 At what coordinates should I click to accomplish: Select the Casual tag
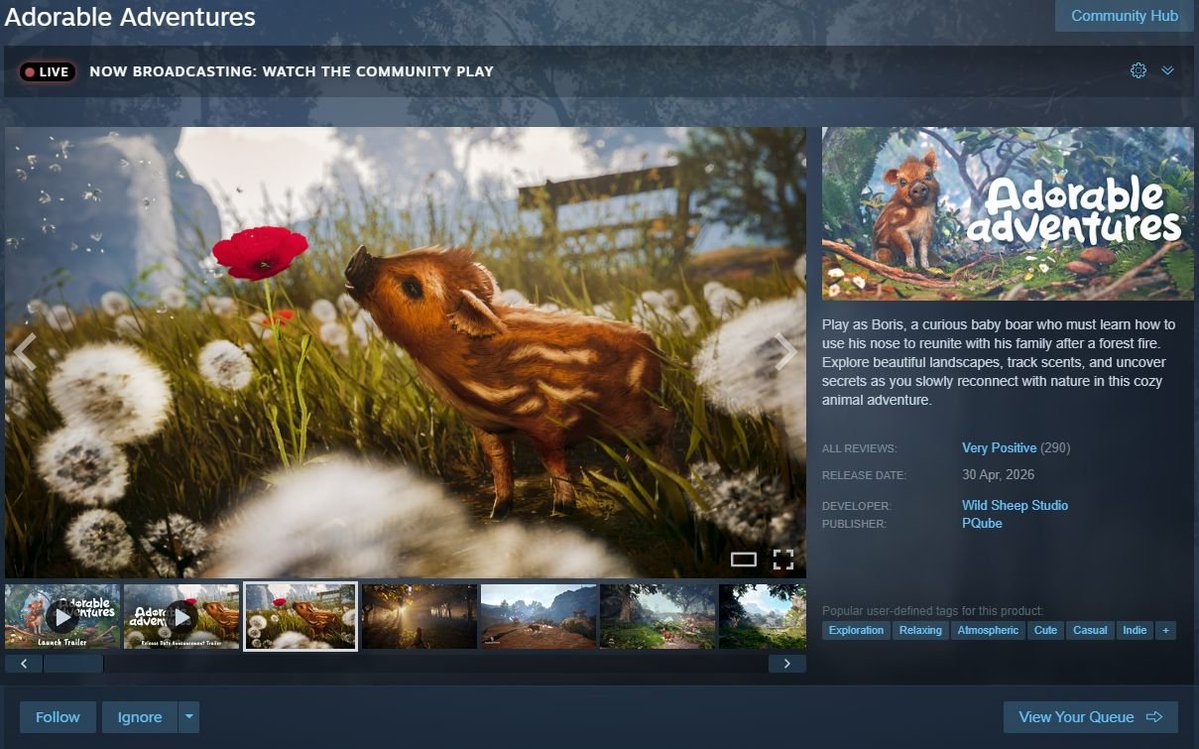[x=1090, y=630]
